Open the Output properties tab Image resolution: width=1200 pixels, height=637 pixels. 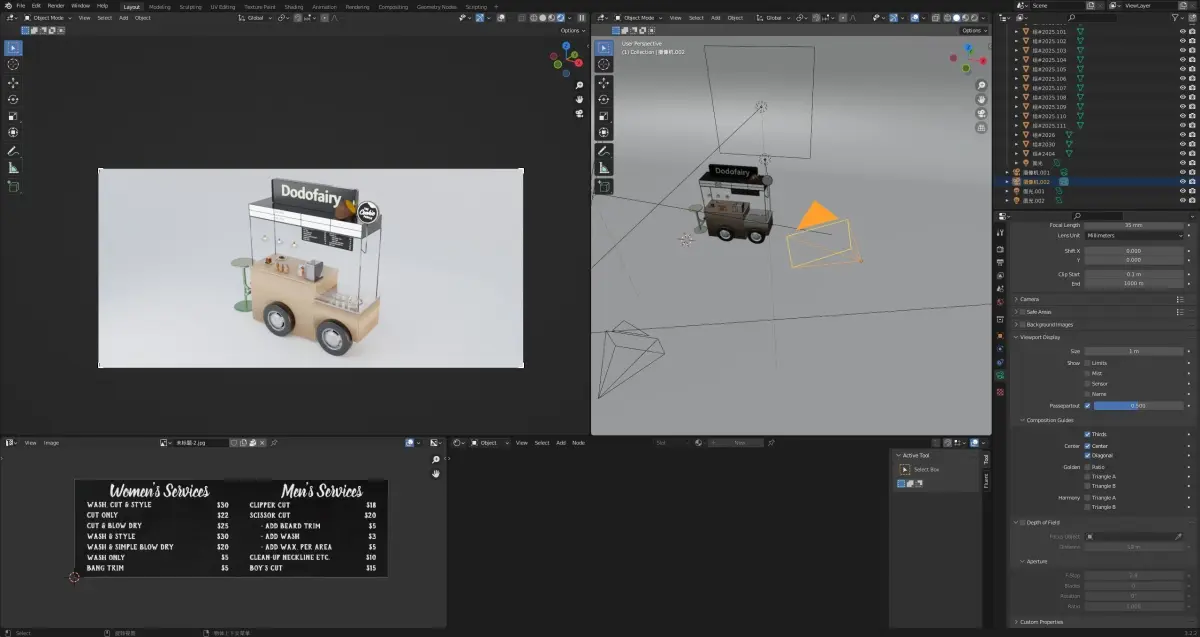tap(1000, 262)
